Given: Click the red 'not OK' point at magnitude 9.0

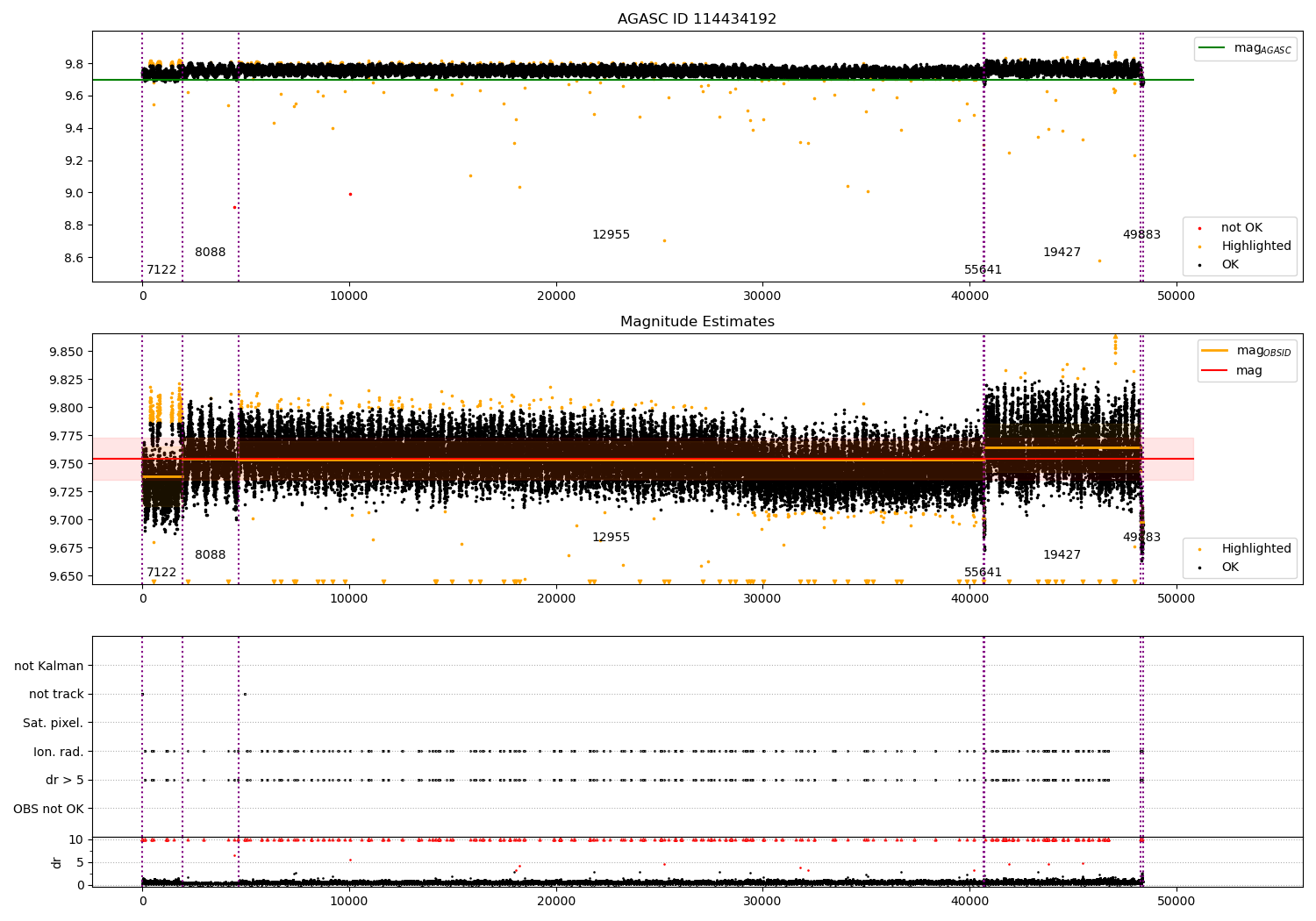Looking at the screenshot, I should [x=350, y=194].
